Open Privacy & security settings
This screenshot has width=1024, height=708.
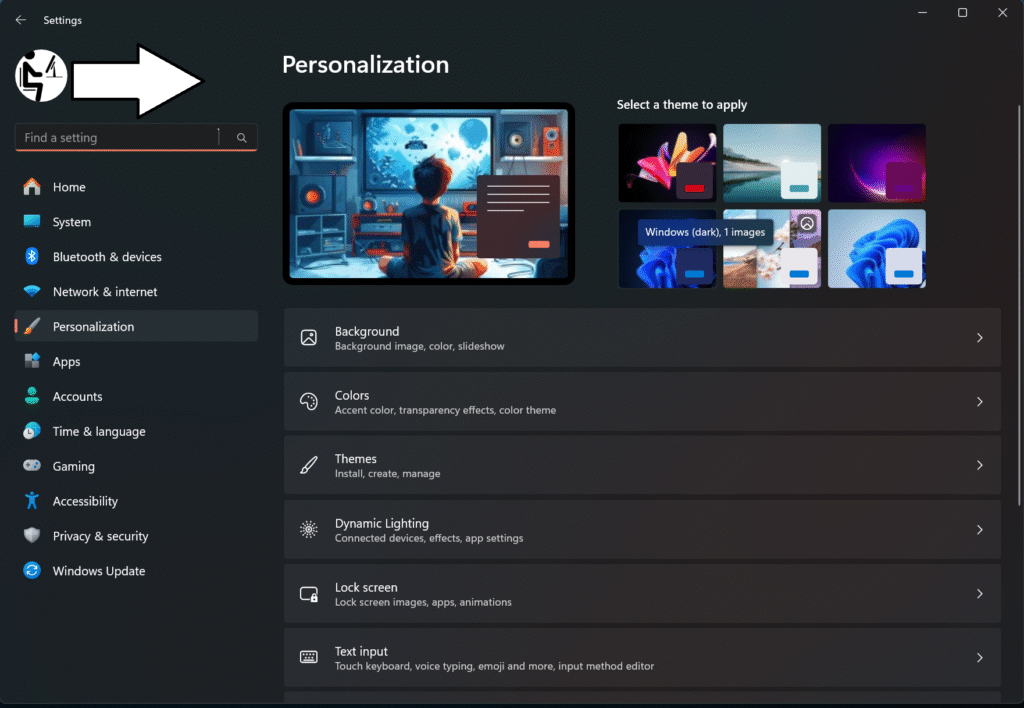click(x=136, y=536)
